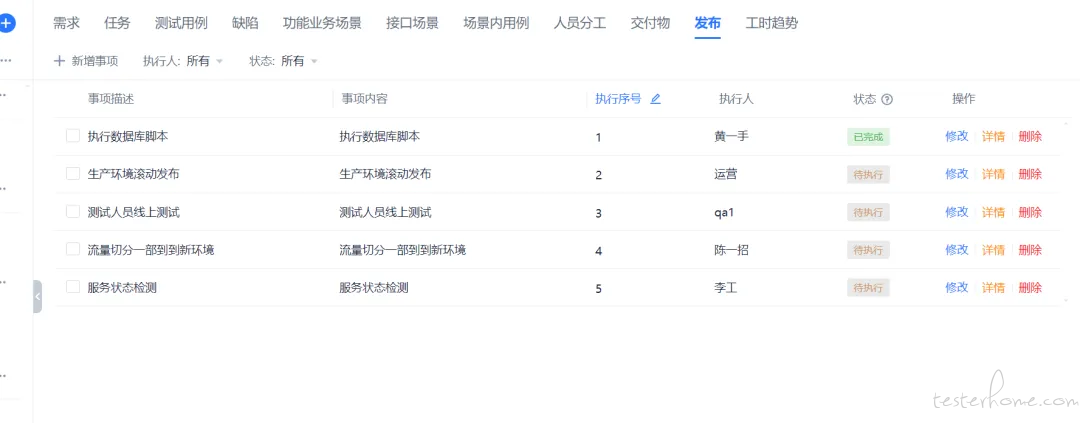Click 详情 for 执行数据库脚本 row
The image size is (1080, 423).
click(993, 136)
